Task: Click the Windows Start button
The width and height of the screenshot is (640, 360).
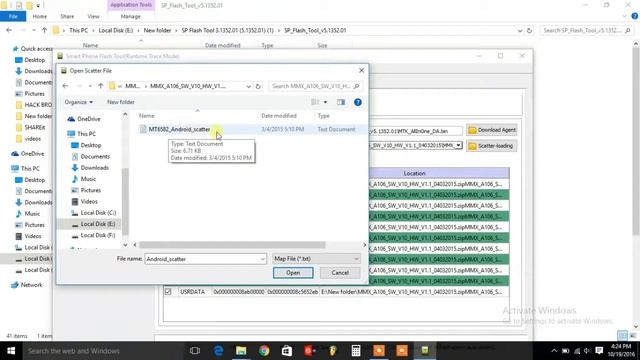Action: point(11,351)
